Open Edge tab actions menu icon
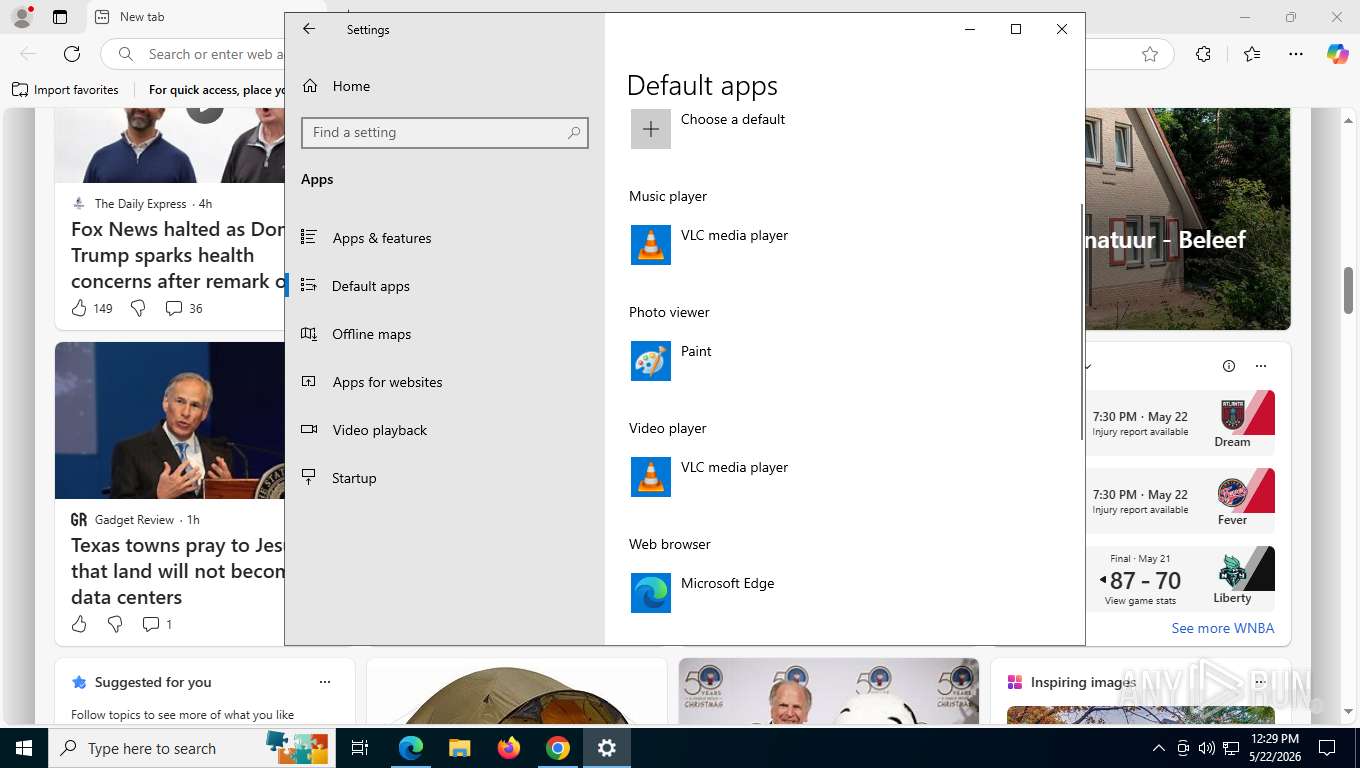Image resolution: width=1360 pixels, height=768 pixels. [60, 17]
